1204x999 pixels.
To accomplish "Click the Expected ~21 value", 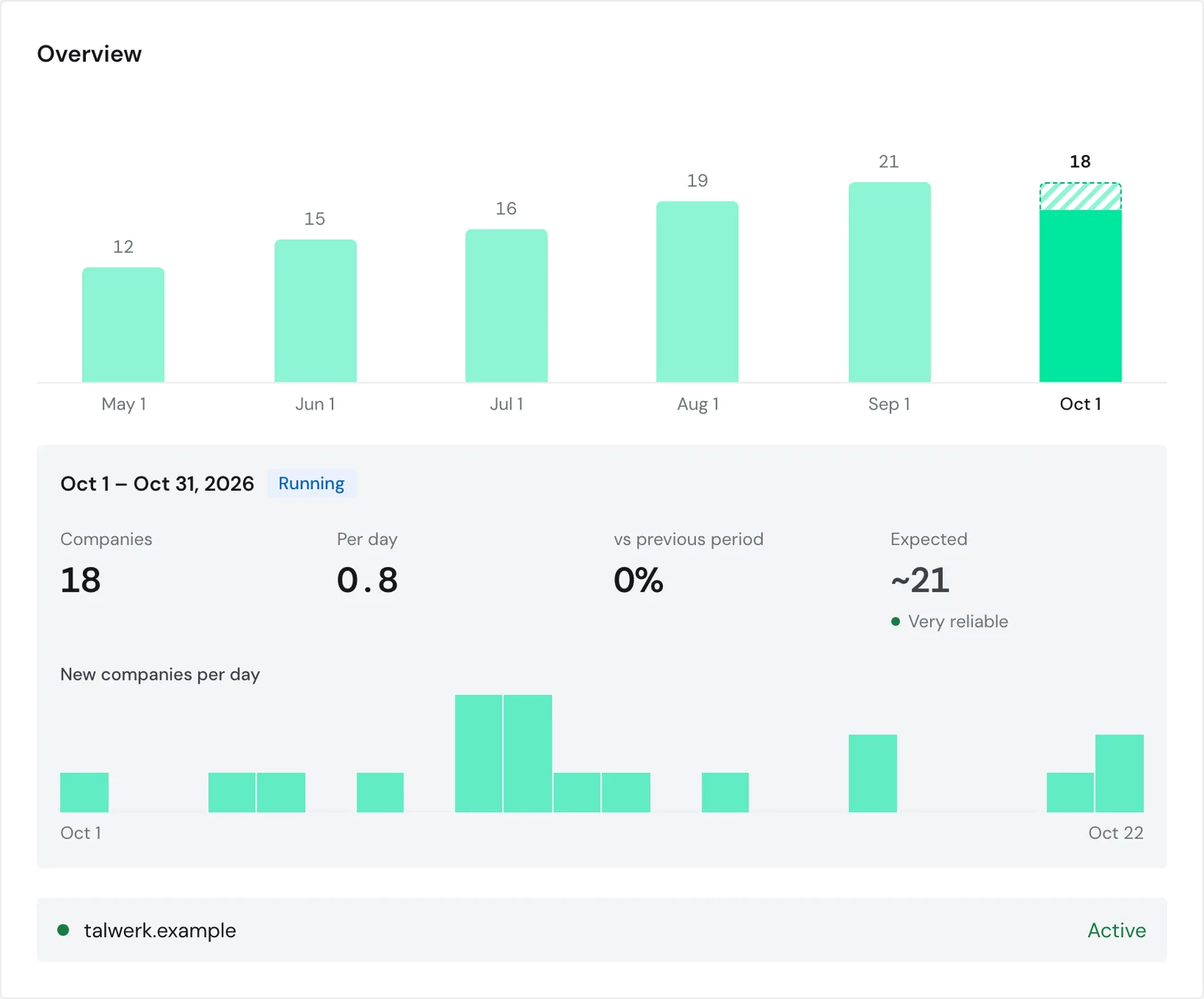I will coord(920,580).
